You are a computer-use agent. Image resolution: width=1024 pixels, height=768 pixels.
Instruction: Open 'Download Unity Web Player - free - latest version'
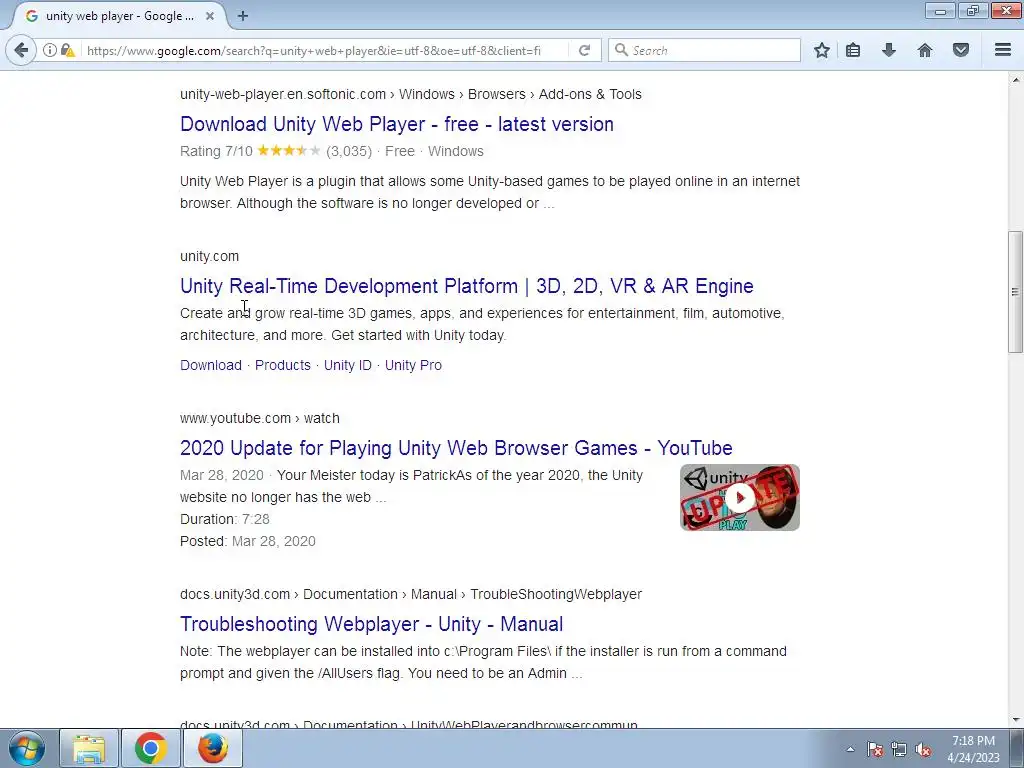(397, 124)
